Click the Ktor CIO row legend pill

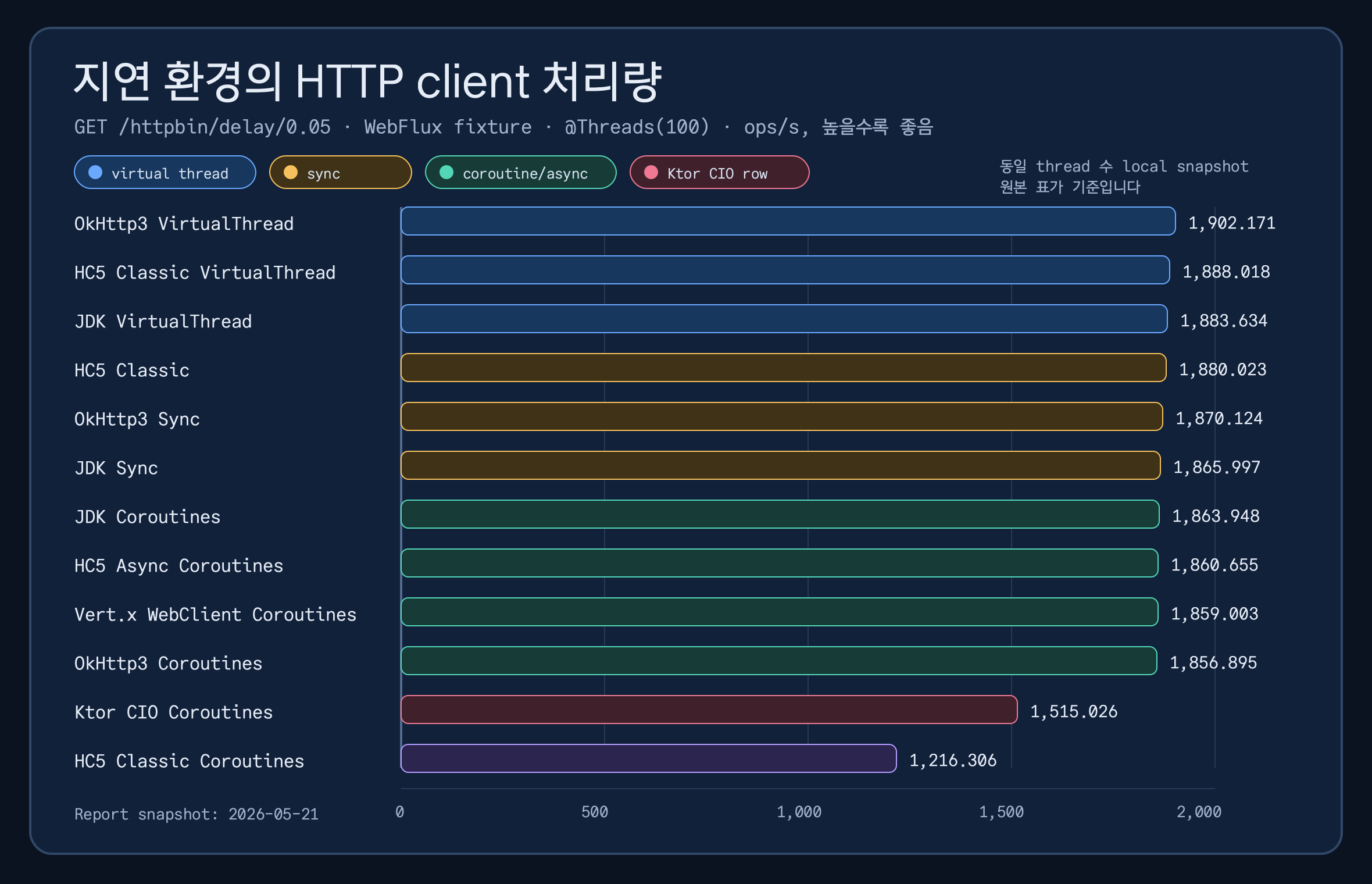coord(720,173)
